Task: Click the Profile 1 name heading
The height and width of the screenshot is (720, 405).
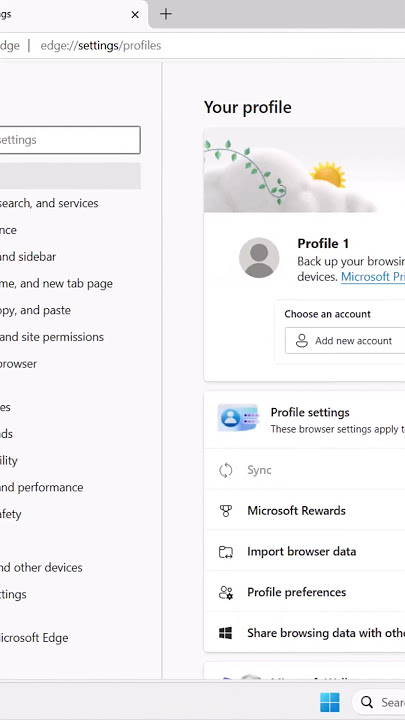Action: 323,243
